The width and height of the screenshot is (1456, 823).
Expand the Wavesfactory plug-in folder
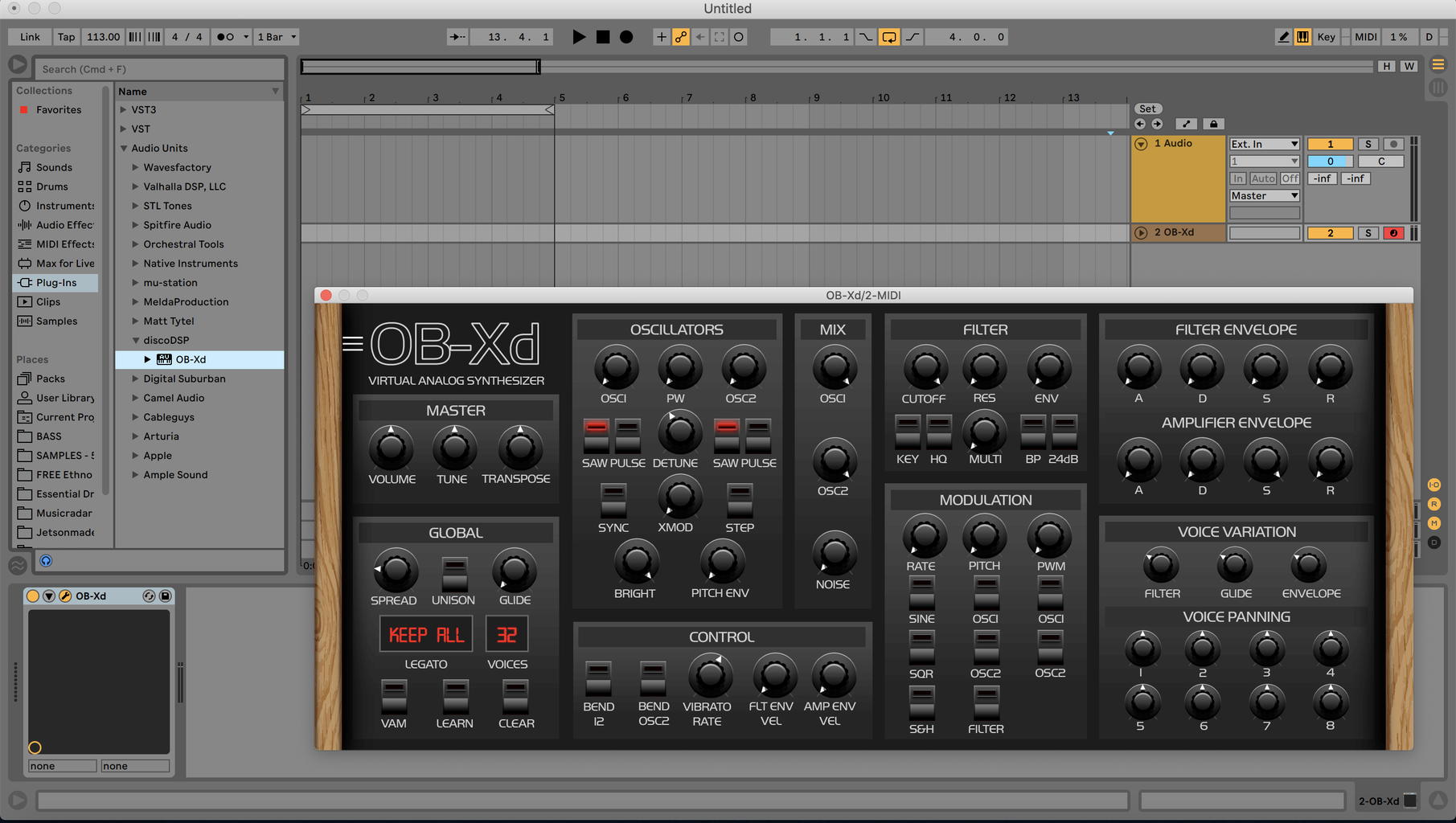[136, 167]
